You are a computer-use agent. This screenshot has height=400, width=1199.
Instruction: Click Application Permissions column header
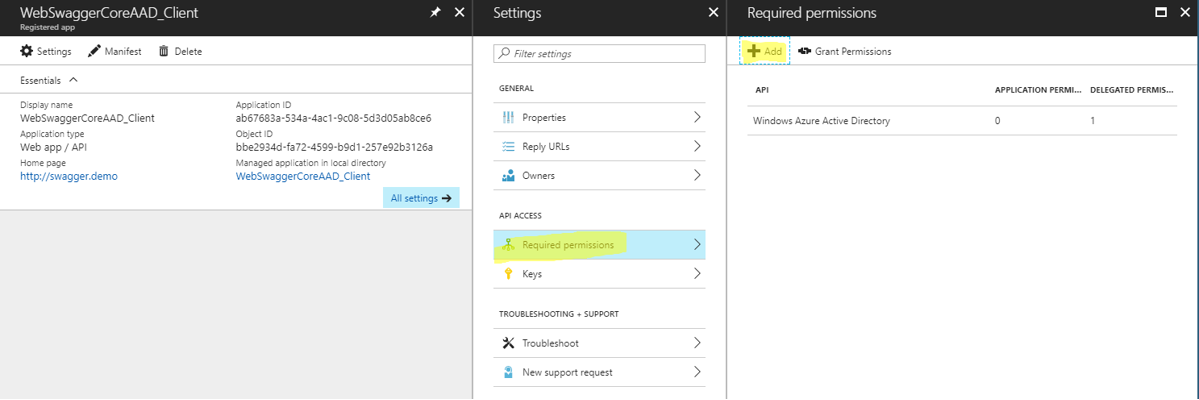pyautogui.click(x=1038, y=90)
